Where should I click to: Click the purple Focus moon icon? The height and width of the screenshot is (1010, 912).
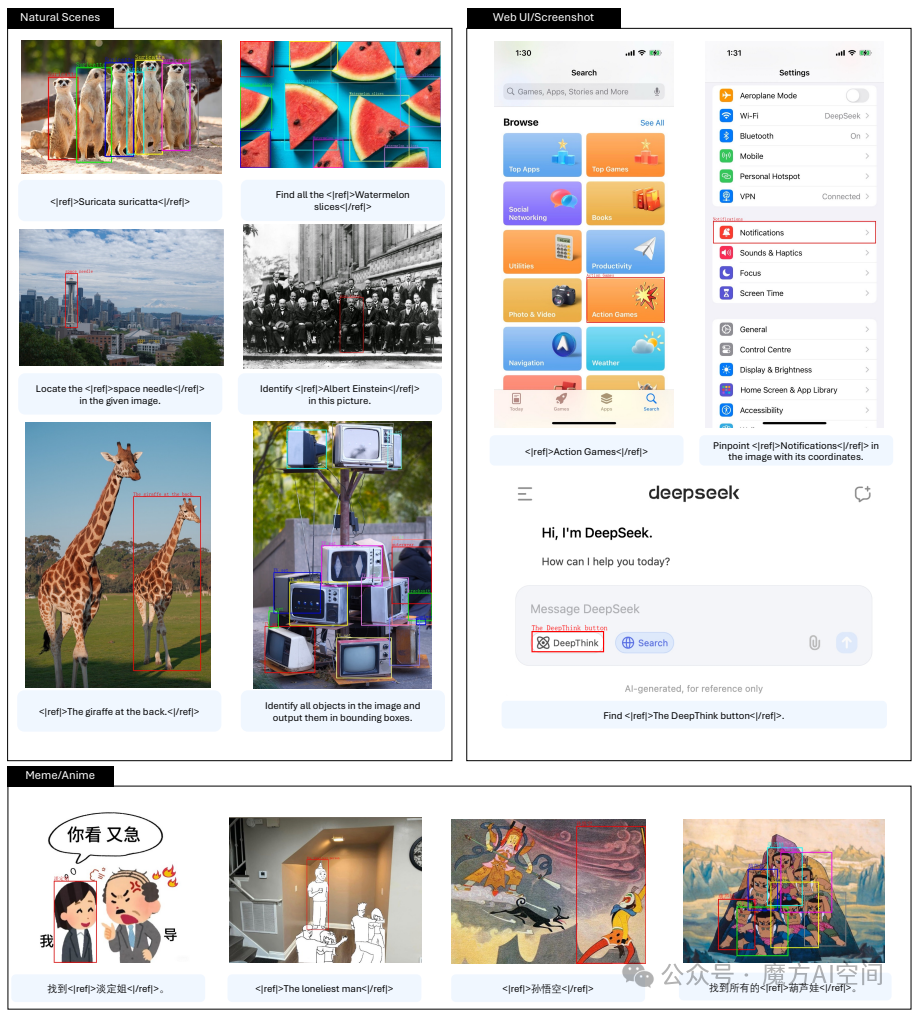tap(726, 273)
